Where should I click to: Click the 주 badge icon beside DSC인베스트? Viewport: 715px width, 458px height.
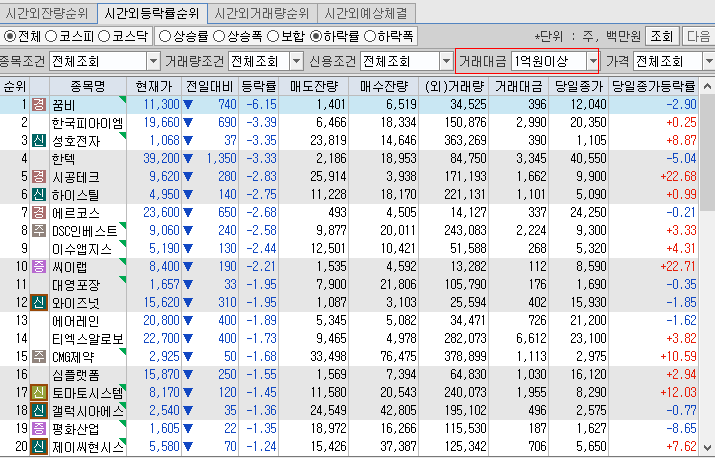[x=39, y=230]
